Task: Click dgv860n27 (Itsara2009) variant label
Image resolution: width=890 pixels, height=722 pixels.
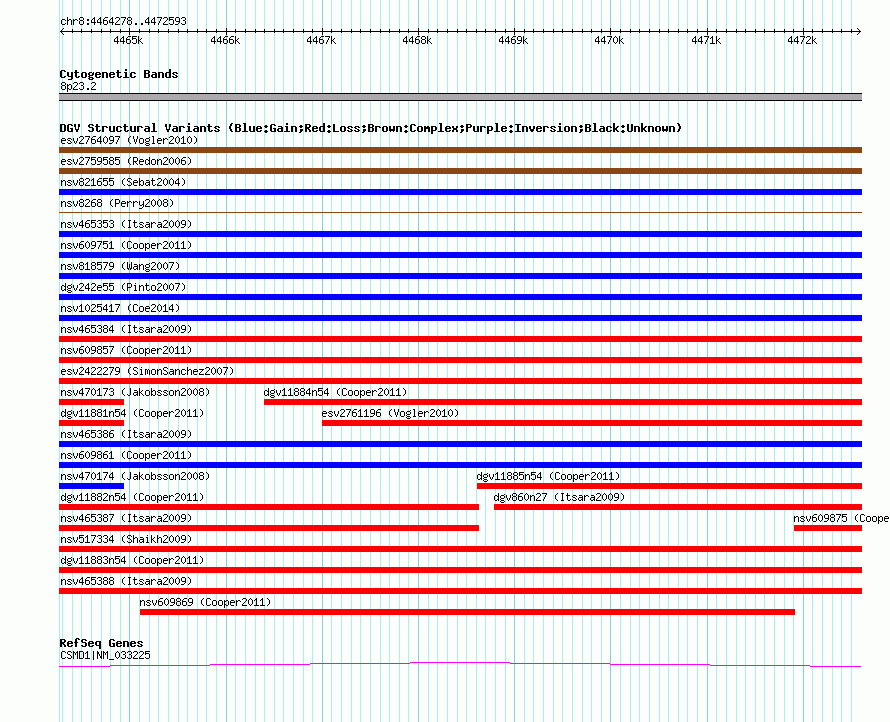Action: click(559, 497)
